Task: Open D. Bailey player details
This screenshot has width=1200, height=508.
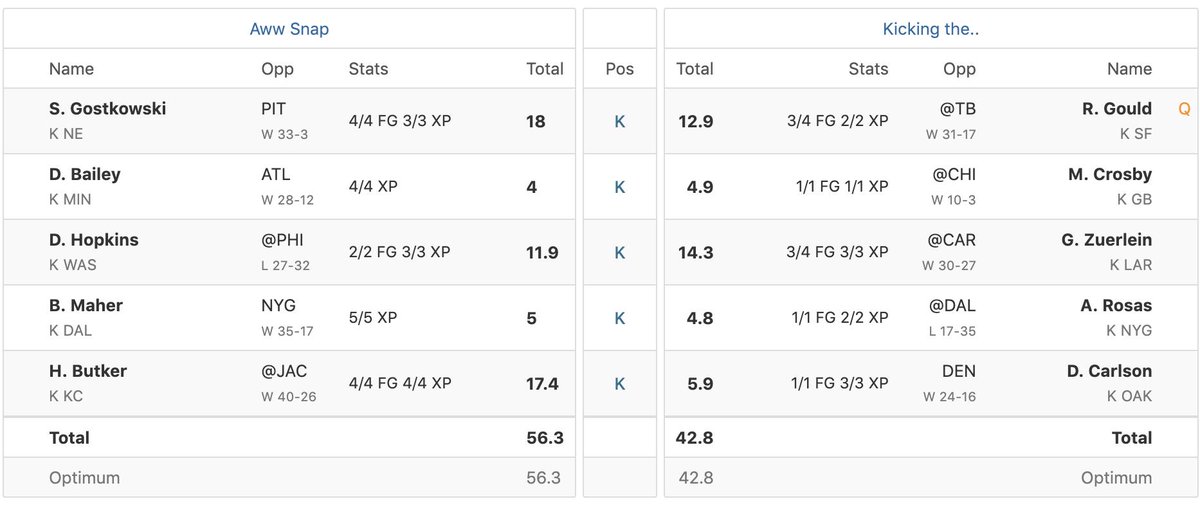Action: [84, 174]
